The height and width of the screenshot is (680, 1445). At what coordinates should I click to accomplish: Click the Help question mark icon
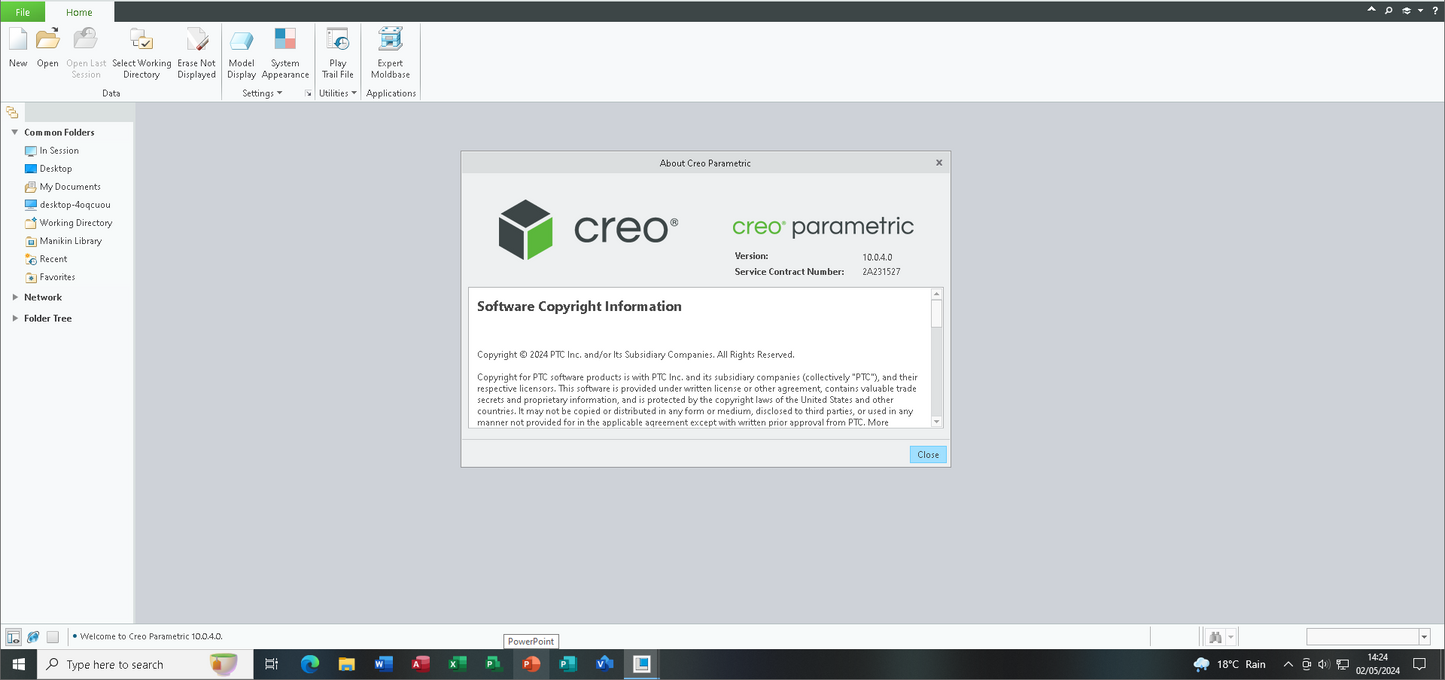pyautogui.click(x=1433, y=10)
